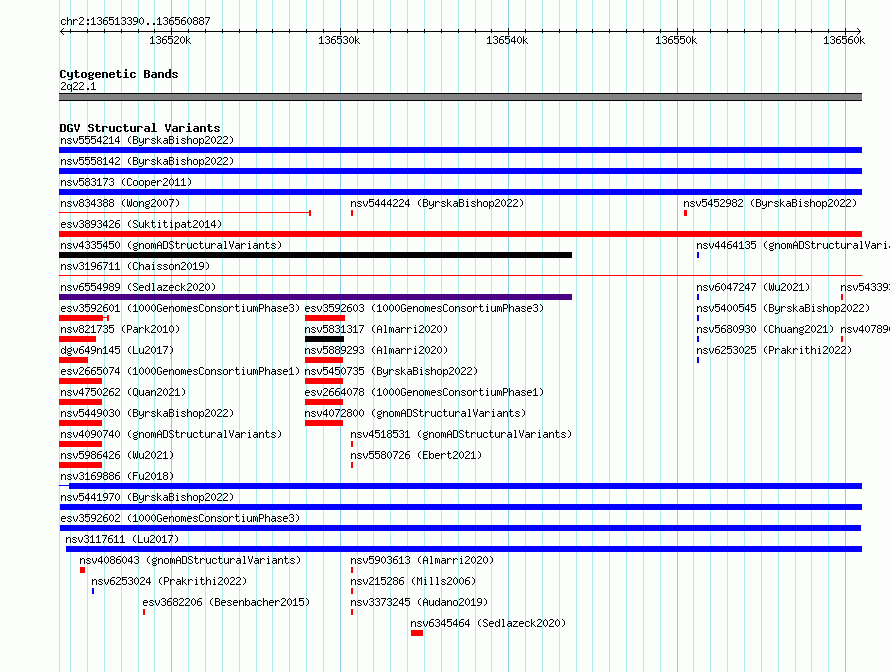Click nsv5441970 (ByrskaBishop2022) label

[x=147, y=497]
